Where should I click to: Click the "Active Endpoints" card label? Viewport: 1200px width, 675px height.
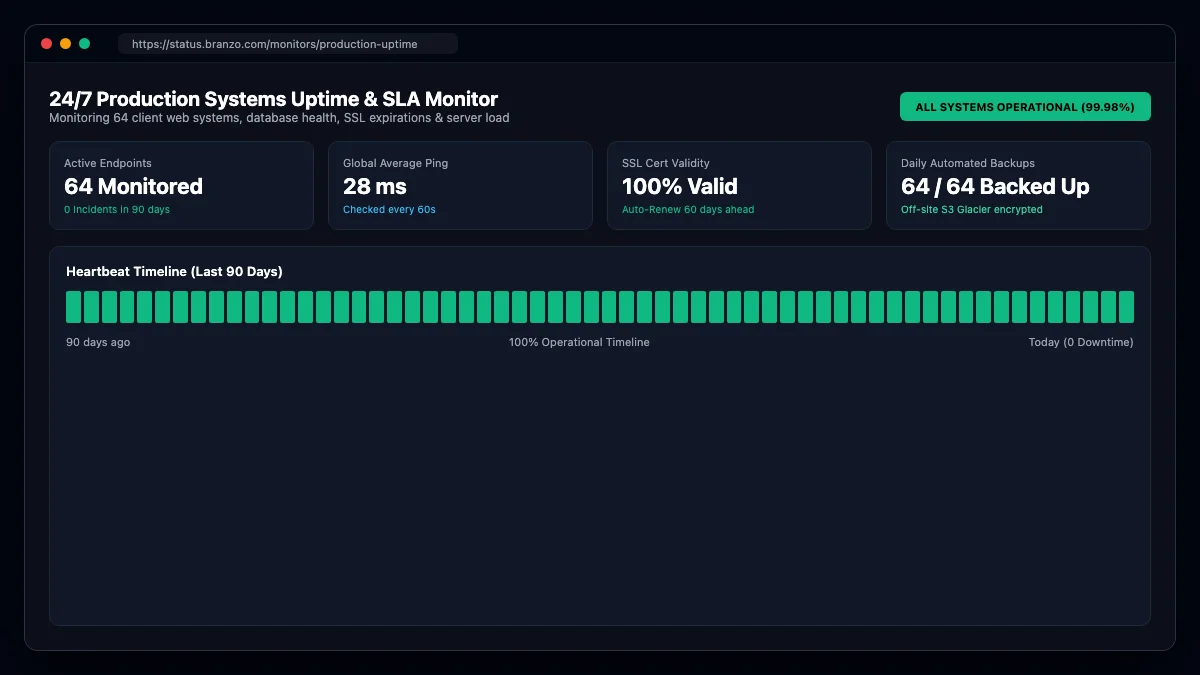(108, 163)
